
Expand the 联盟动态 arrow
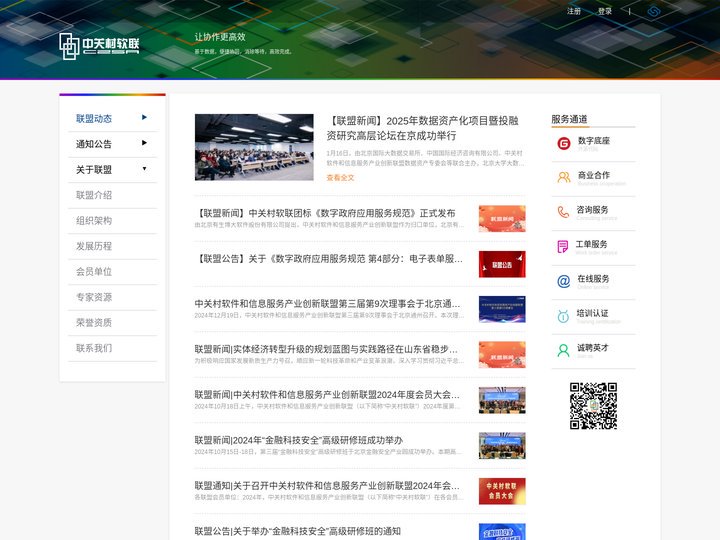click(x=144, y=118)
